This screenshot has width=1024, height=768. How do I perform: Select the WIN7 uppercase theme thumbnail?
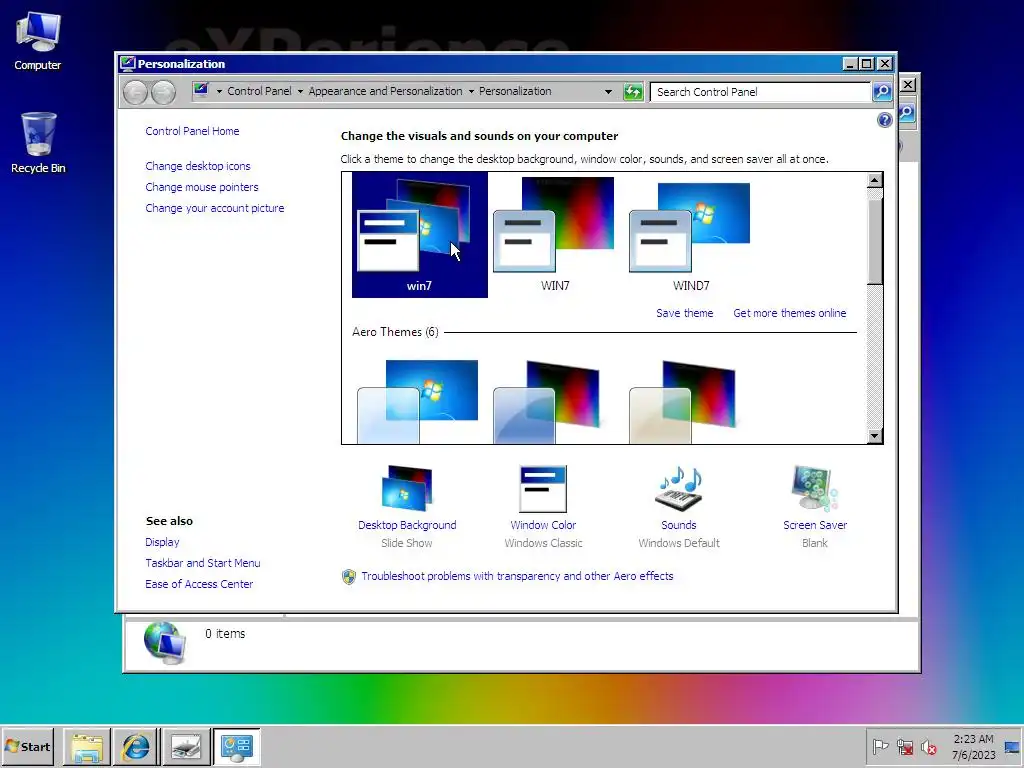tap(555, 234)
